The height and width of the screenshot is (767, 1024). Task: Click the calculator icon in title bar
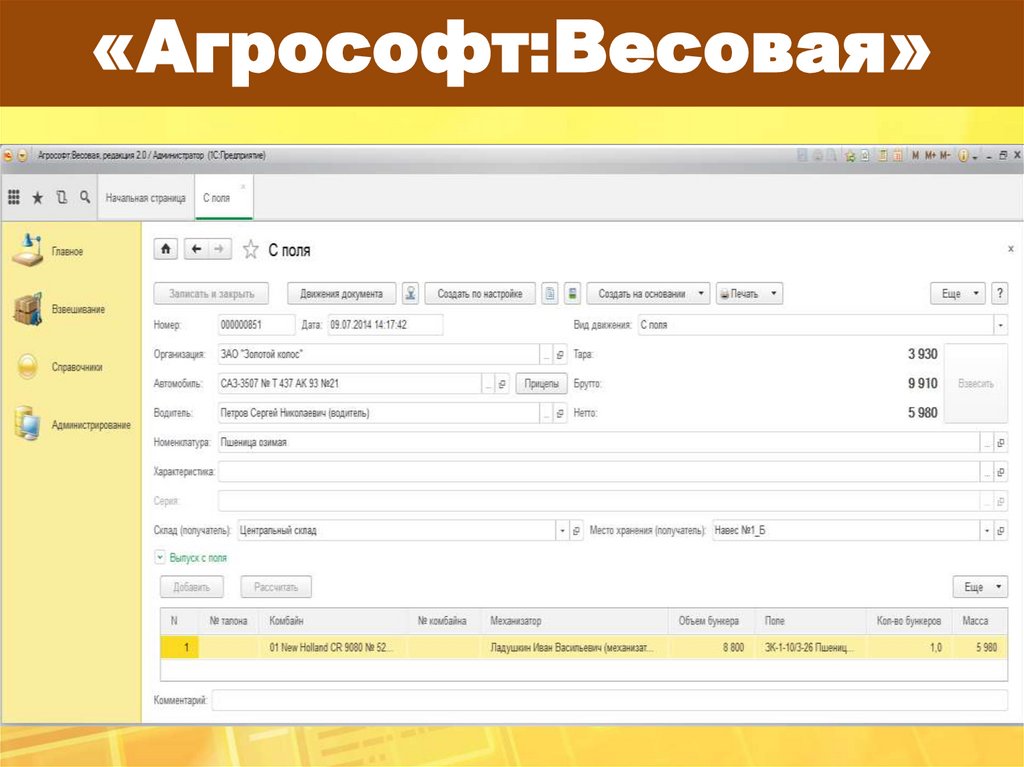tap(882, 155)
